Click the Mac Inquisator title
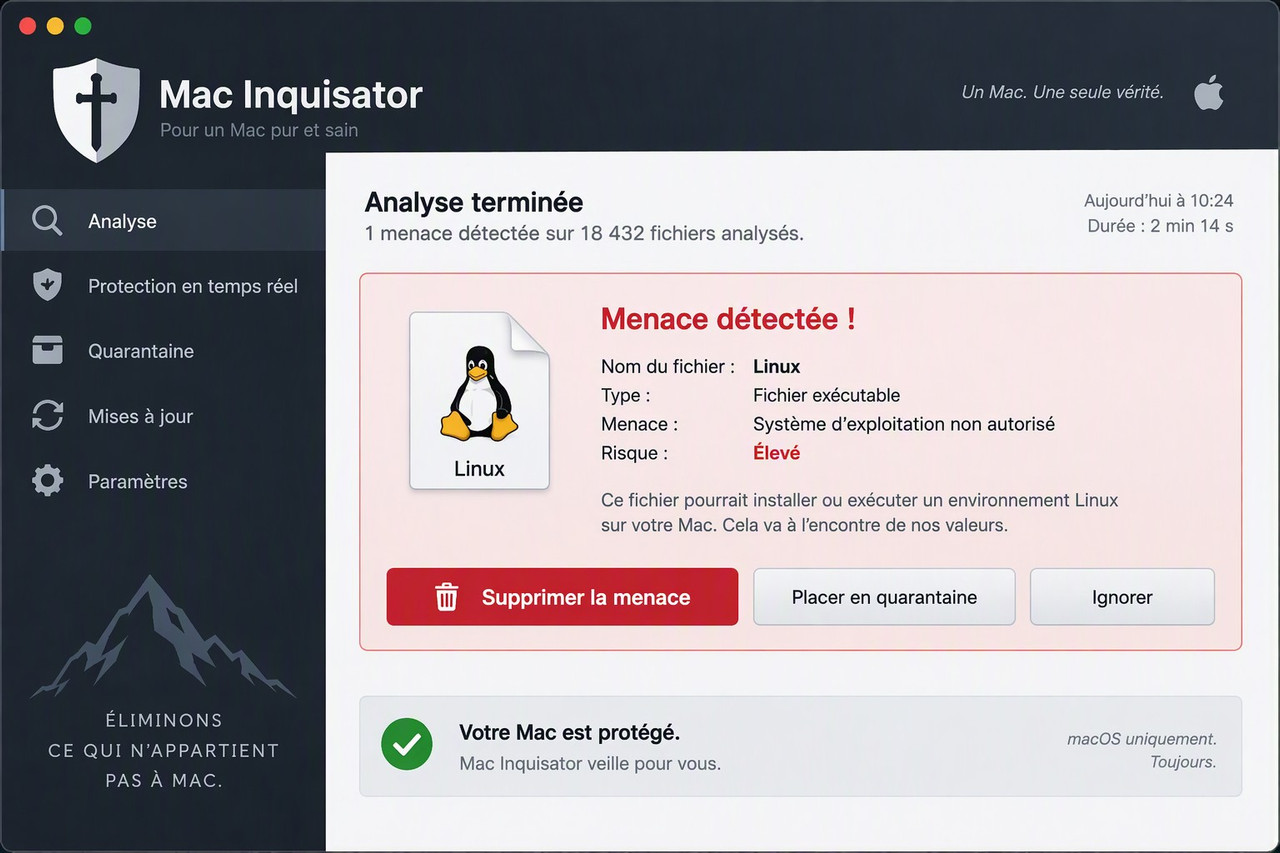1280x853 pixels. (291, 94)
